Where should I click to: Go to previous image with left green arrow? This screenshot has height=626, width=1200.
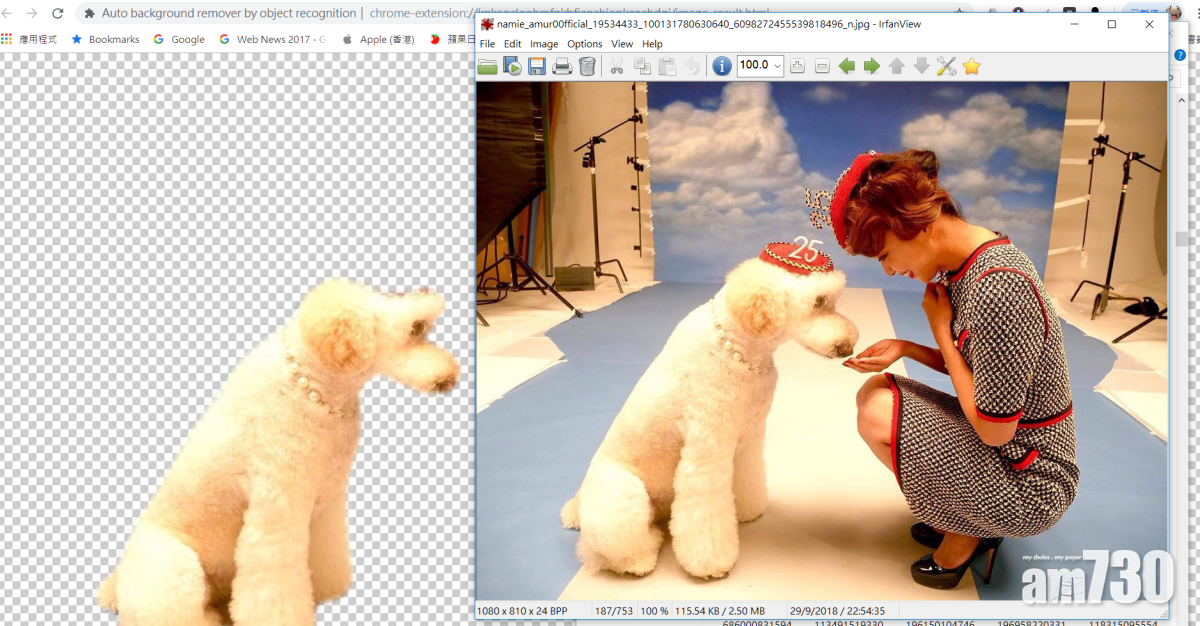[x=847, y=66]
